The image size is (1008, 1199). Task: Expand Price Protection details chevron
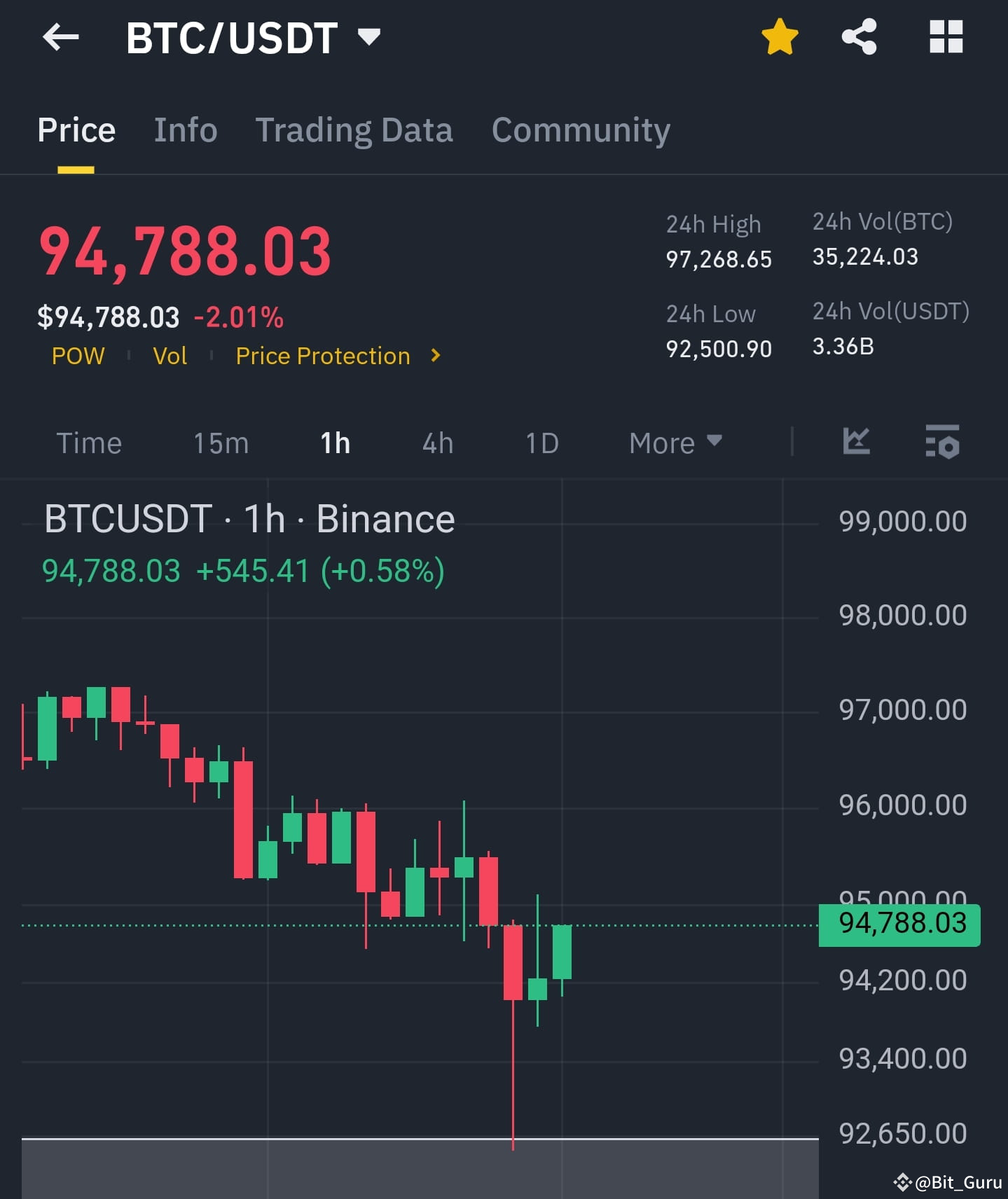point(434,356)
